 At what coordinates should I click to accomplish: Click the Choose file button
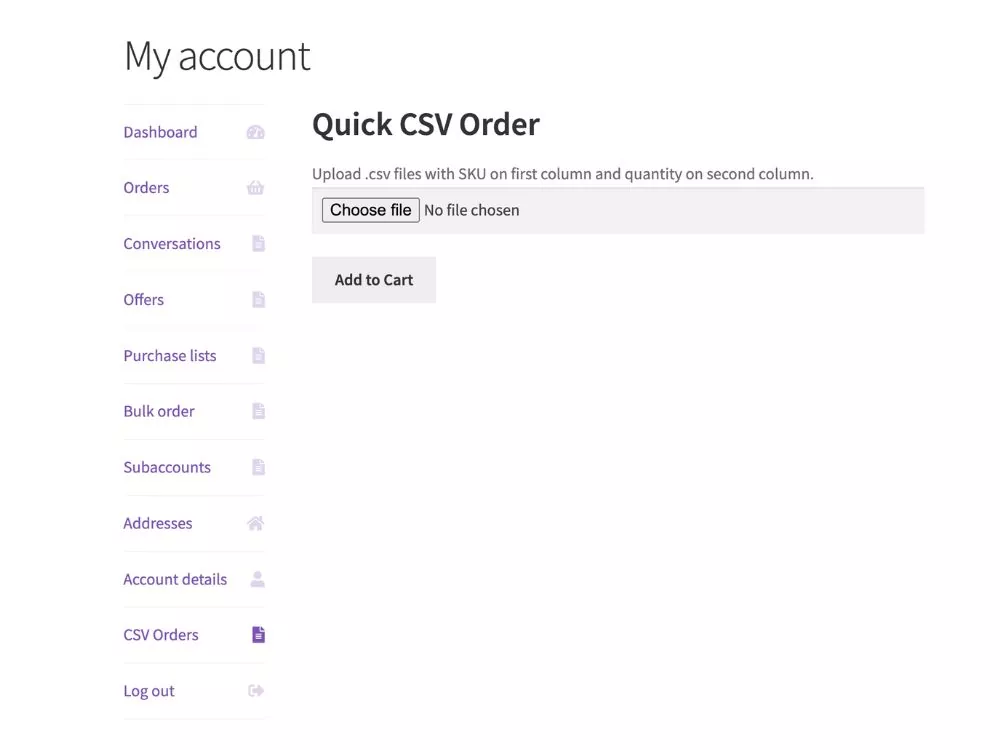click(371, 210)
